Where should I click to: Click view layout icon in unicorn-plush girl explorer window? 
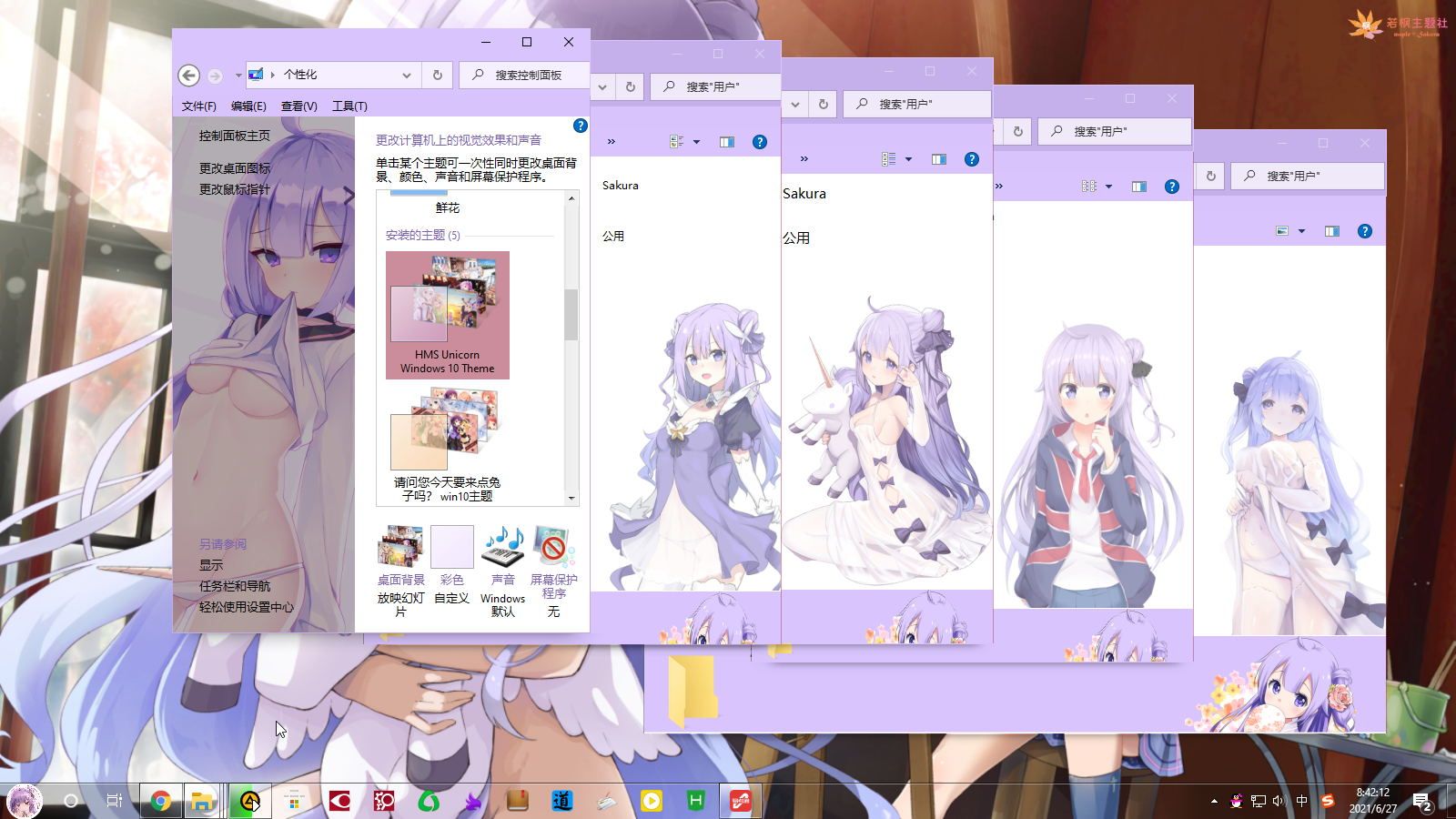click(889, 159)
